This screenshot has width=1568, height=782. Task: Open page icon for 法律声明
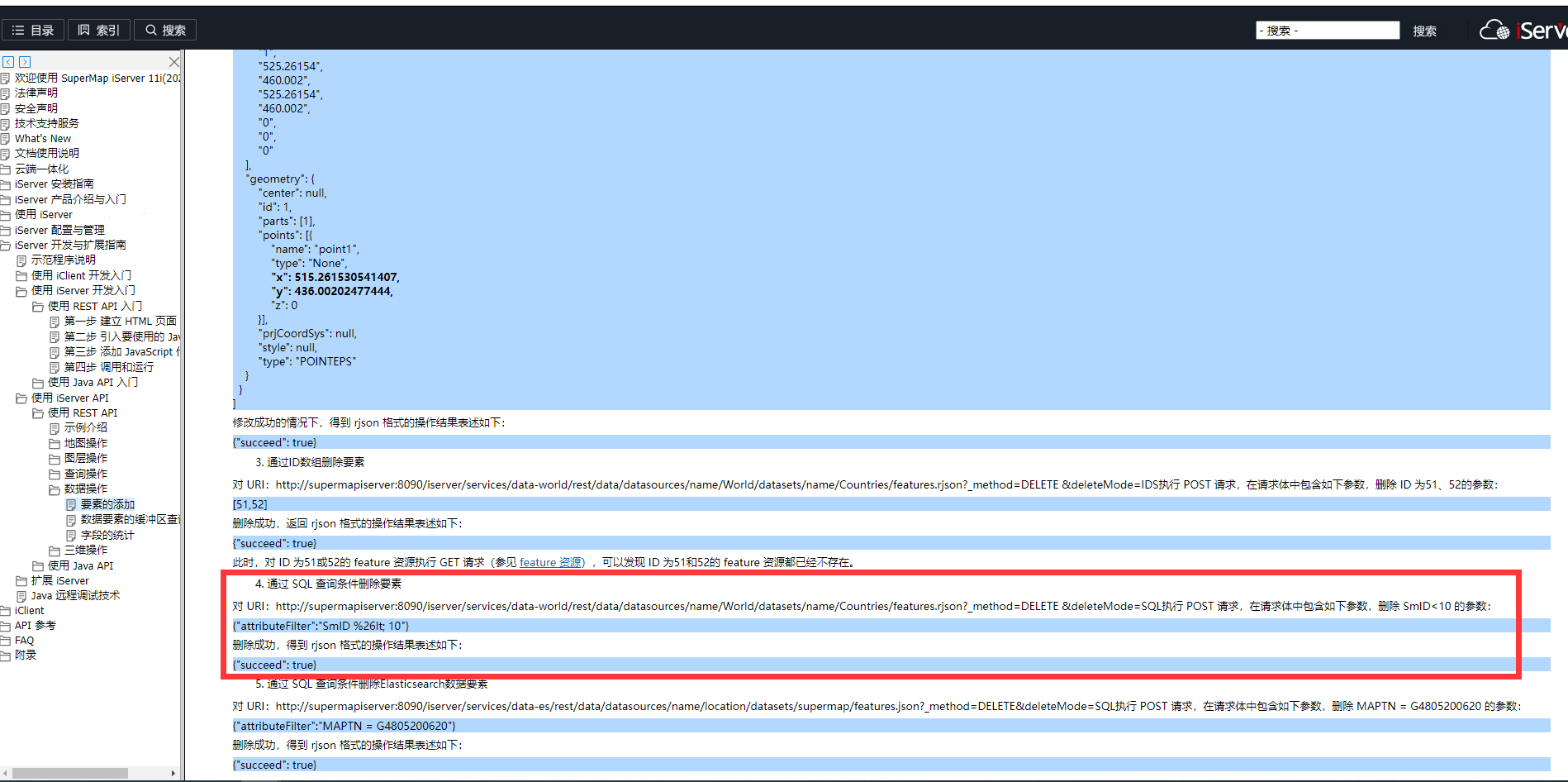5,93
